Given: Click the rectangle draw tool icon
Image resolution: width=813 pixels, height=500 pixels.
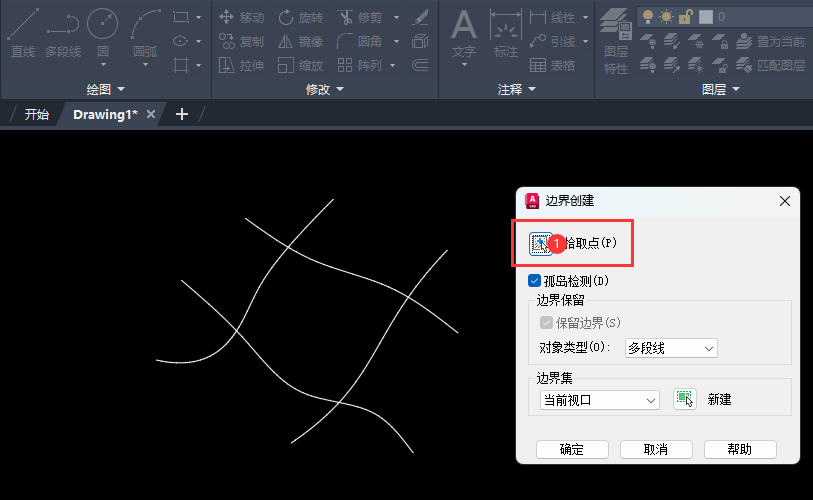Looking at the screenshot, I should pos(180,17).
